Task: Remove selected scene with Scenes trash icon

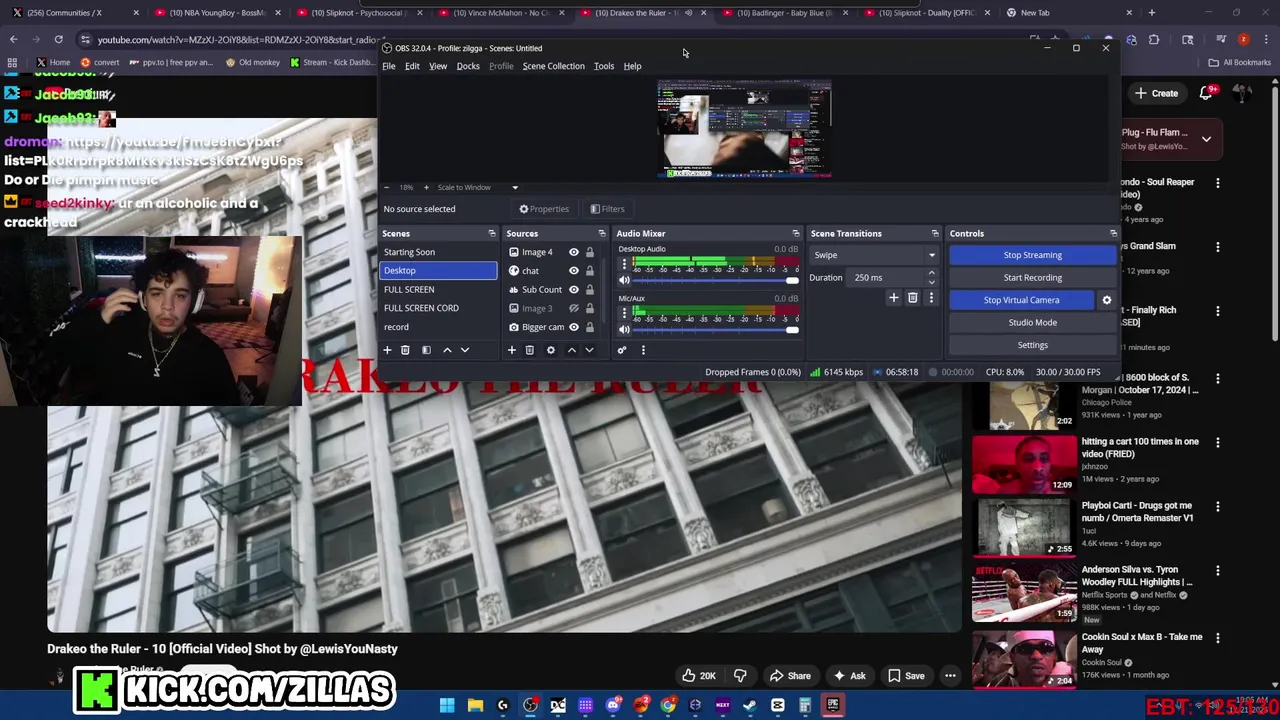Action: 405,350
